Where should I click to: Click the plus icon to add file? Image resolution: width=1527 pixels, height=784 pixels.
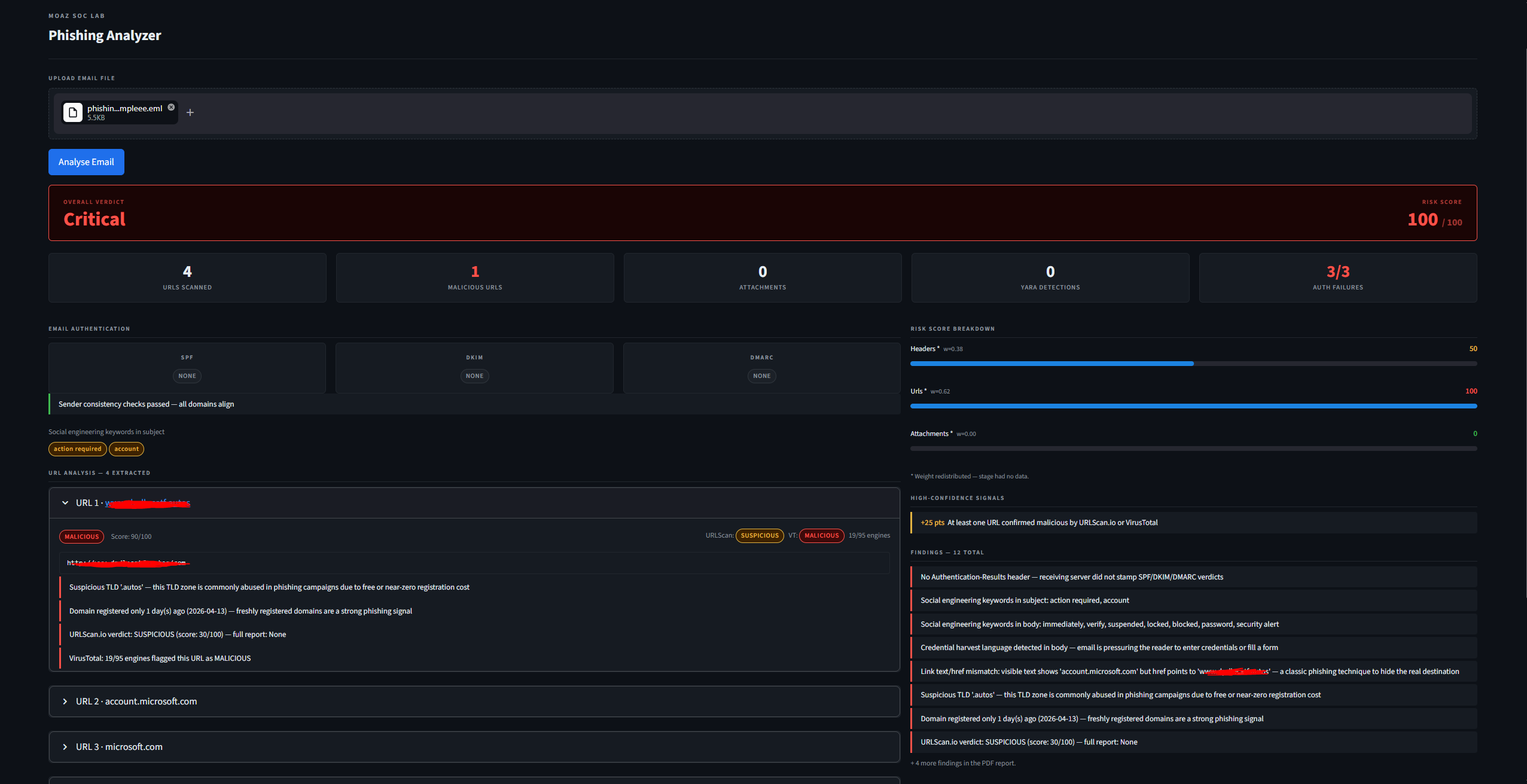click(190, 112)
